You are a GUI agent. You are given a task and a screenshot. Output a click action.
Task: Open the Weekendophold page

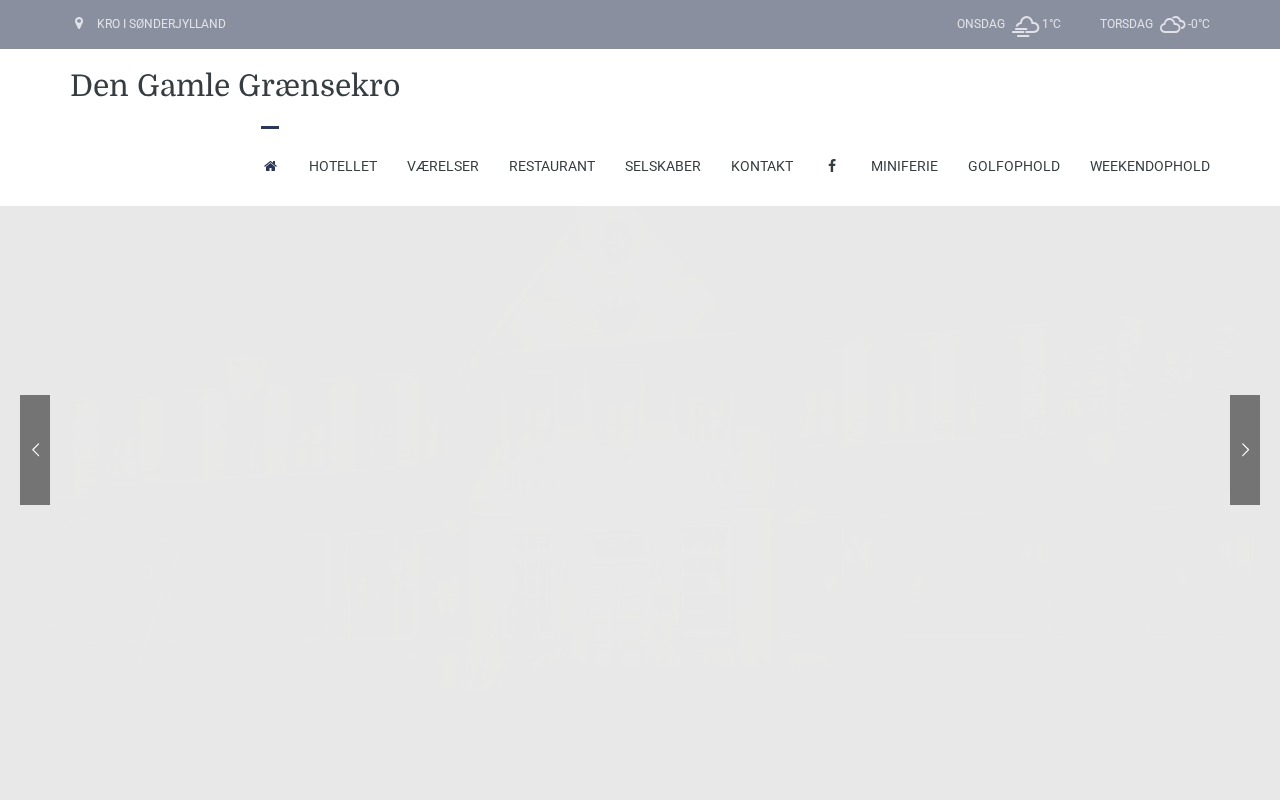click(x=1150, y=166)
